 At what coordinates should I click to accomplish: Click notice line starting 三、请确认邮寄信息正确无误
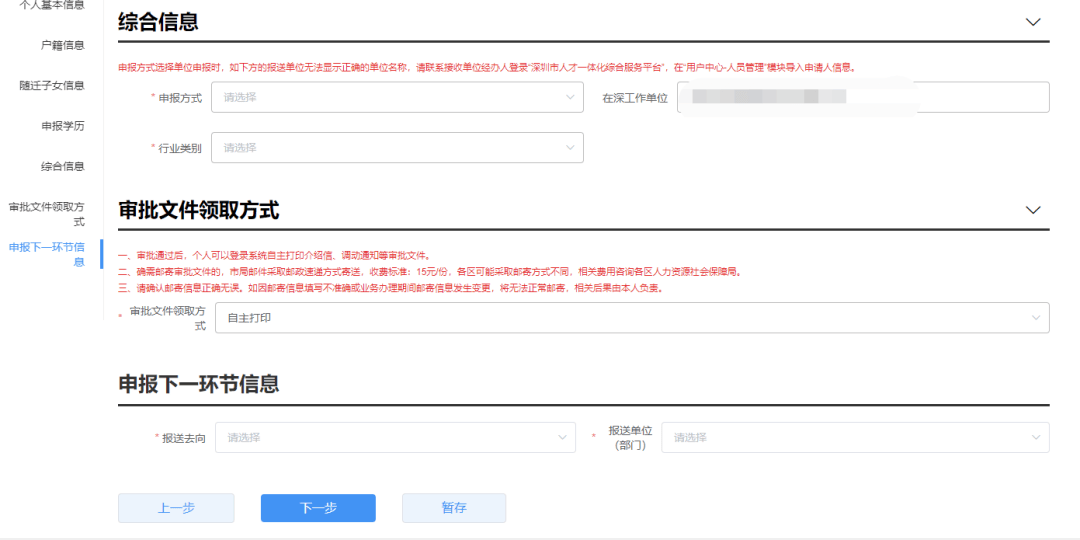(x=391, y=289)
